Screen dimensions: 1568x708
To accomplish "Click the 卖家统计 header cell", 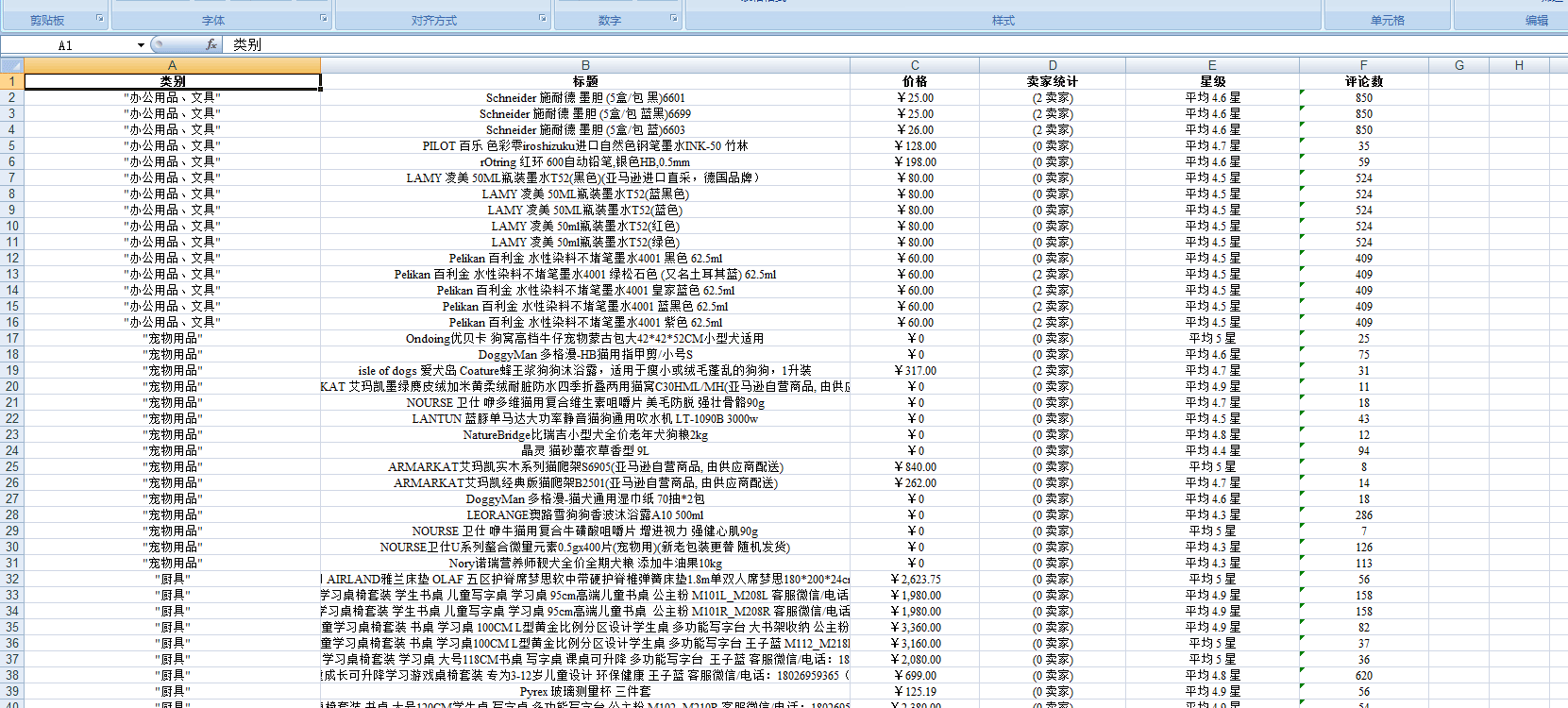I will click(x=1053, y=81).
